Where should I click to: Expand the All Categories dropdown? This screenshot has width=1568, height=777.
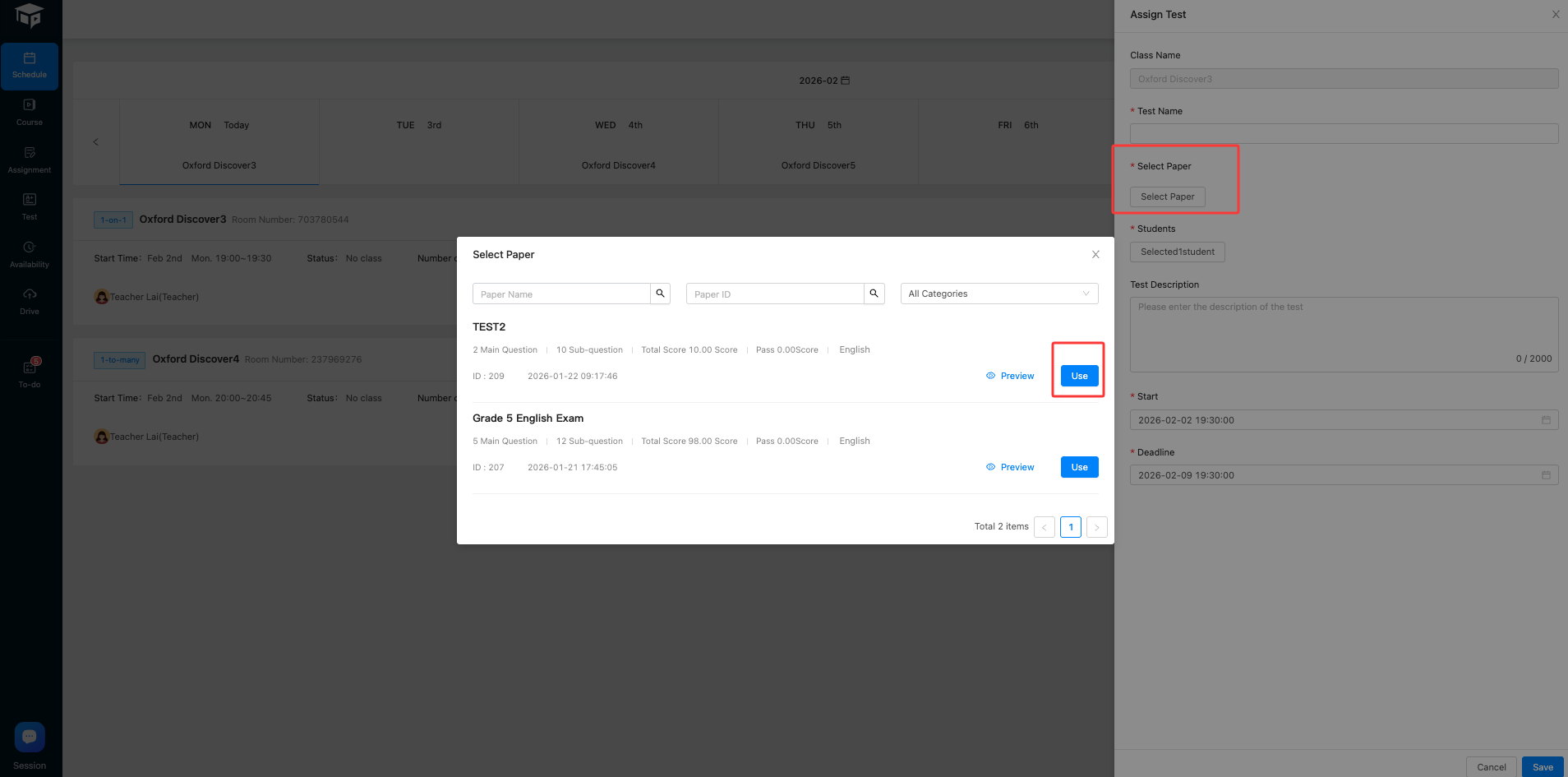(x=998, y=294)
